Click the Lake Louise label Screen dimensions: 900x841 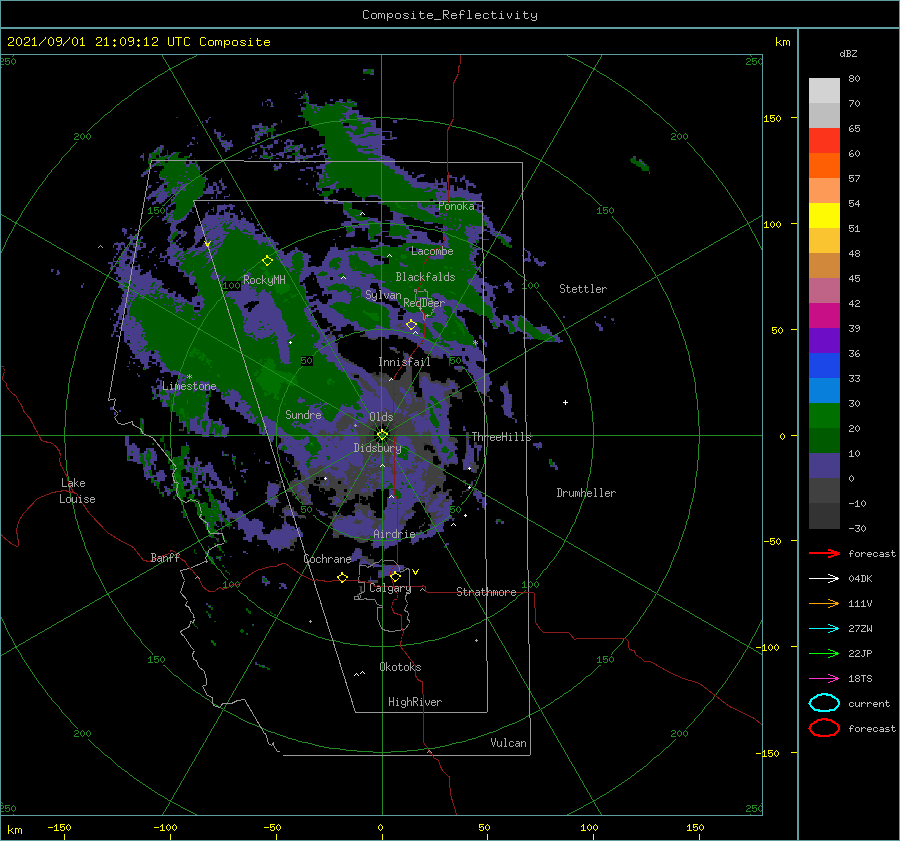click(x=77, y=491)
